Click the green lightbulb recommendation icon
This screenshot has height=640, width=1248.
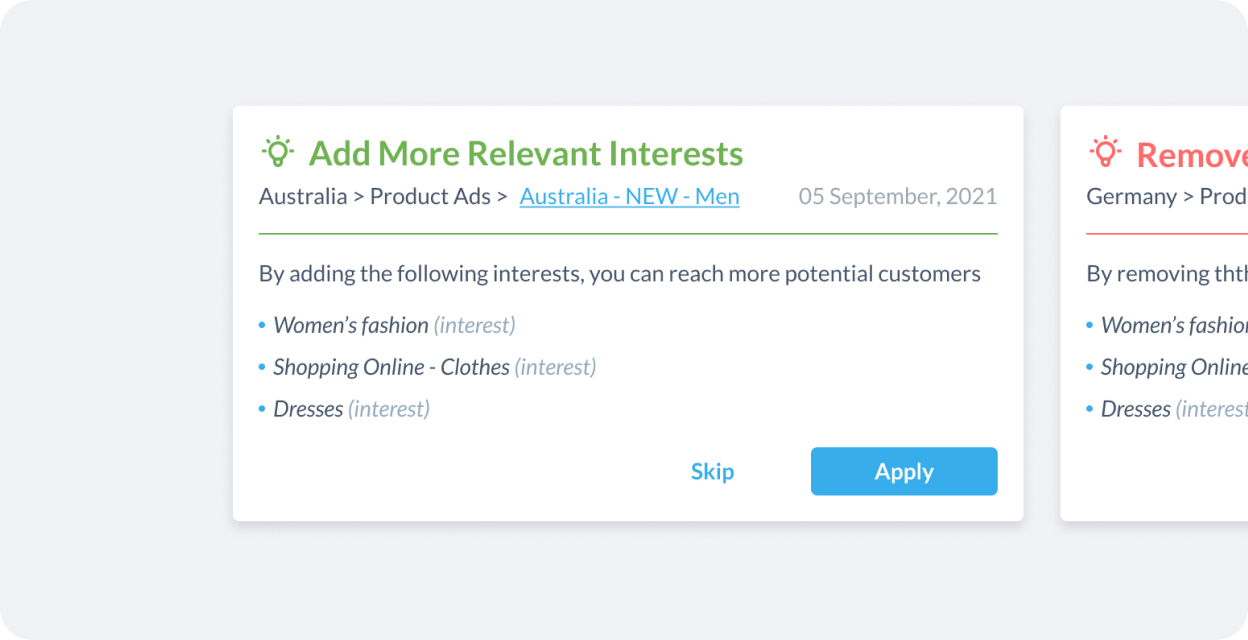[277, 151]
